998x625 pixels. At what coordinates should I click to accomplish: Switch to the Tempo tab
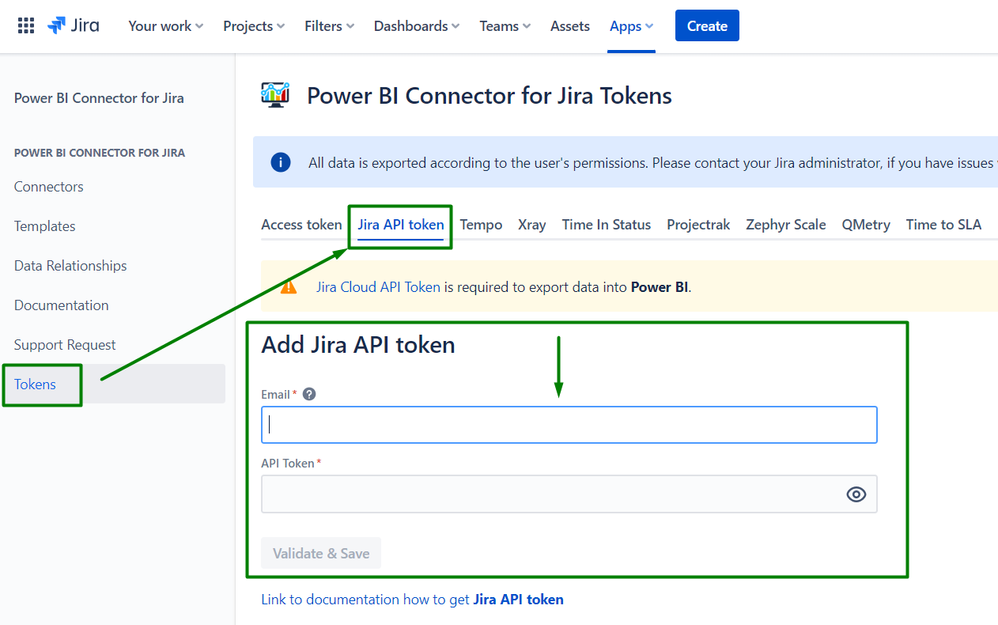click(x=481, y=225)
